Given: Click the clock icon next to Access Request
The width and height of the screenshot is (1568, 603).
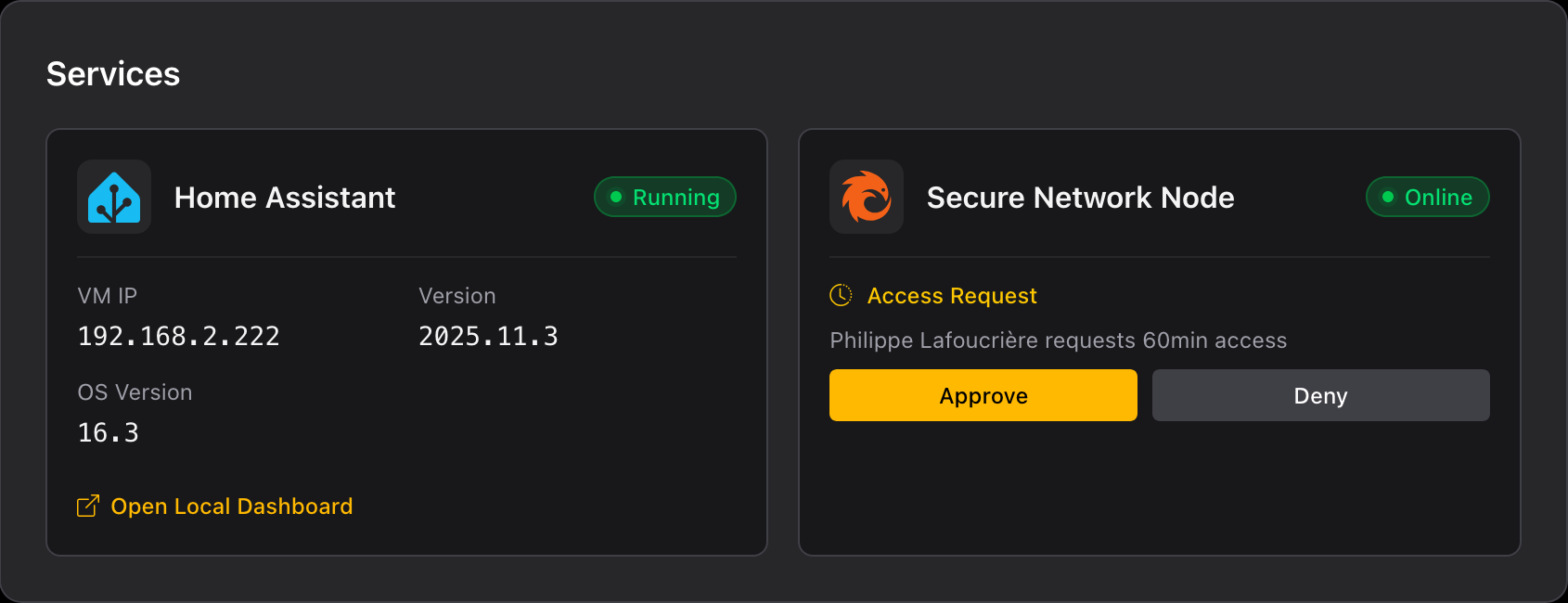Looking at the screenshot, I should coord(841,295).
